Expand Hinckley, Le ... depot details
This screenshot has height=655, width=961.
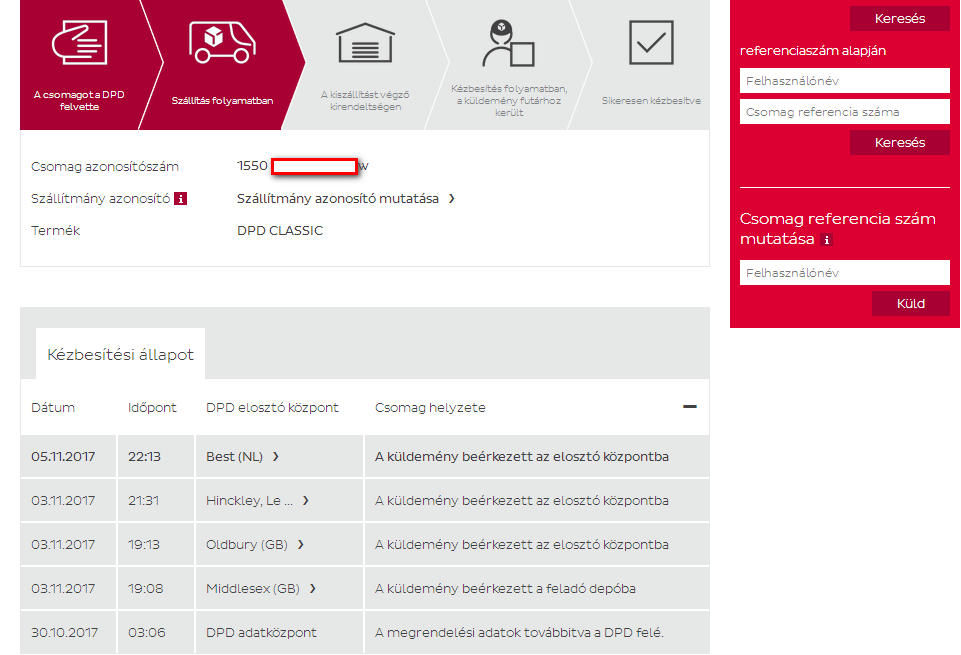[x=305, y=501]
